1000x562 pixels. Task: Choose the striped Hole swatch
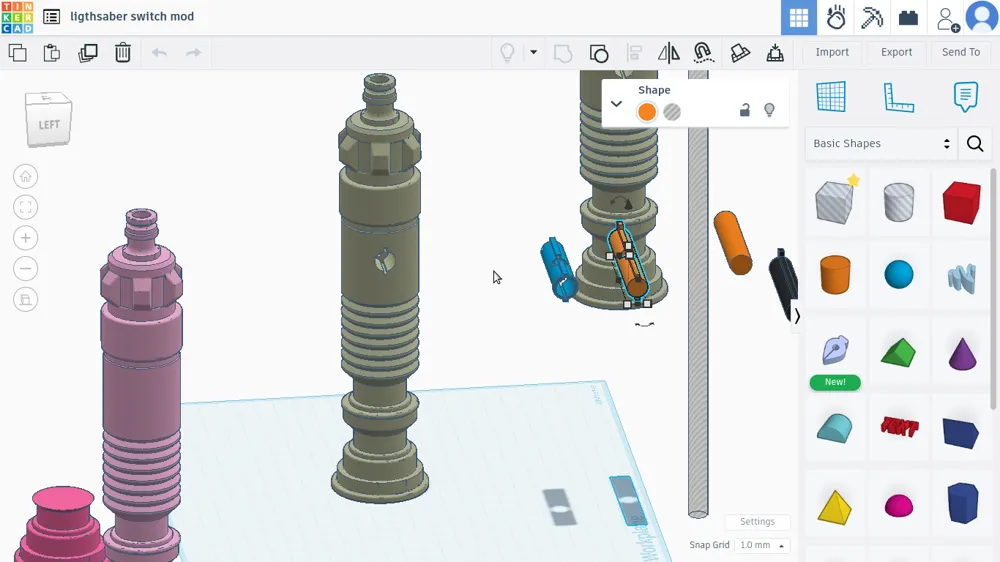click(x=672, y=112)
